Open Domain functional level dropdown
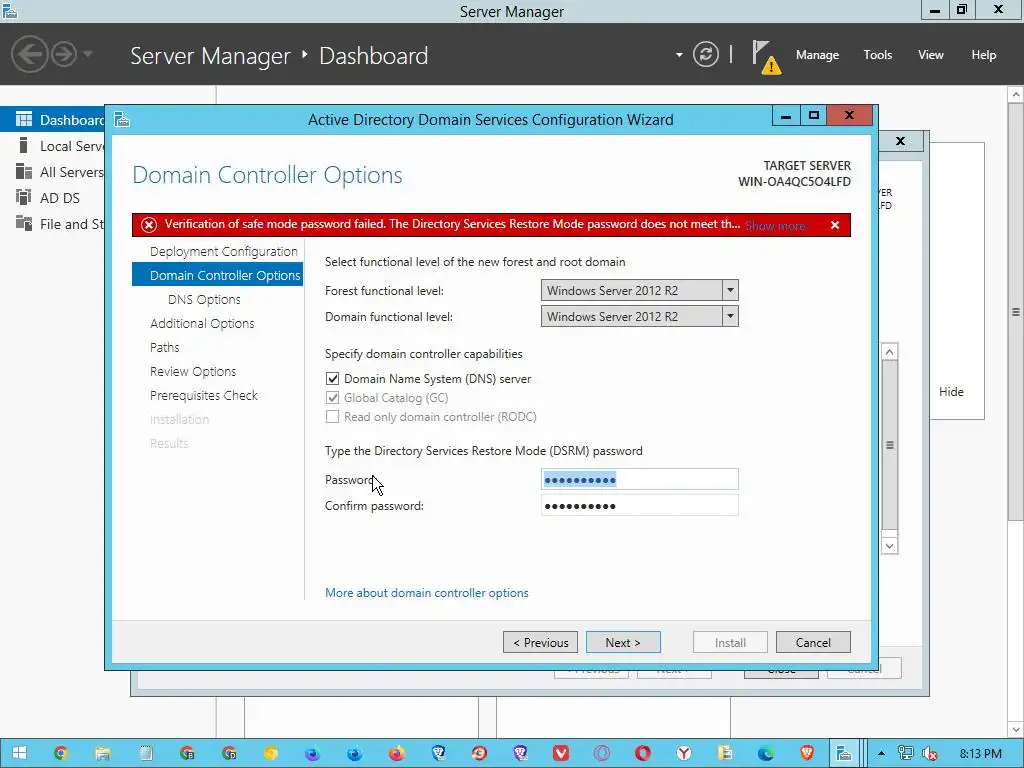This screenshot has height=768, width=1024. click(x=639, y=316)
